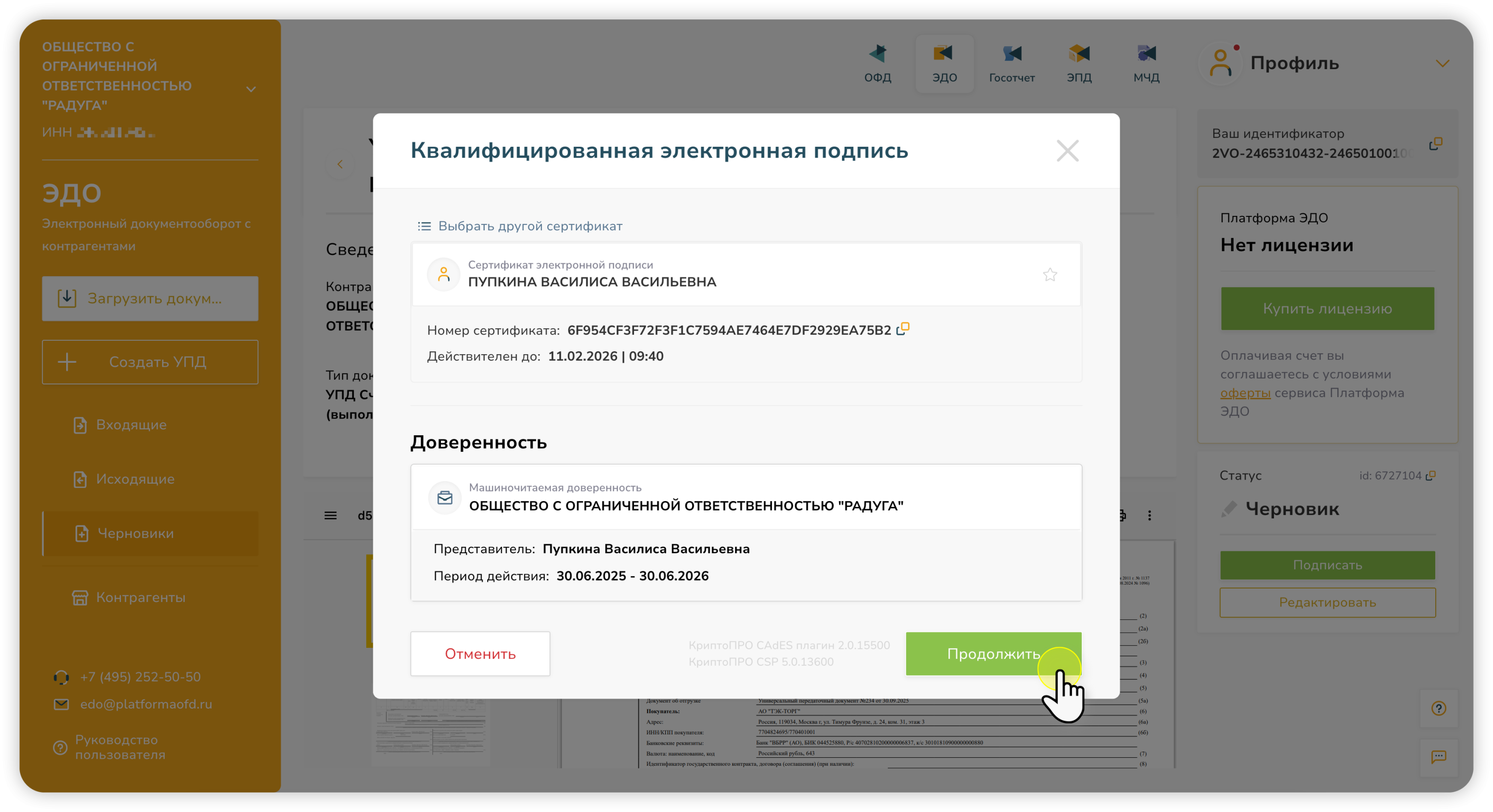
Task: Copy your identifier icon
Action: (1435, 144)
